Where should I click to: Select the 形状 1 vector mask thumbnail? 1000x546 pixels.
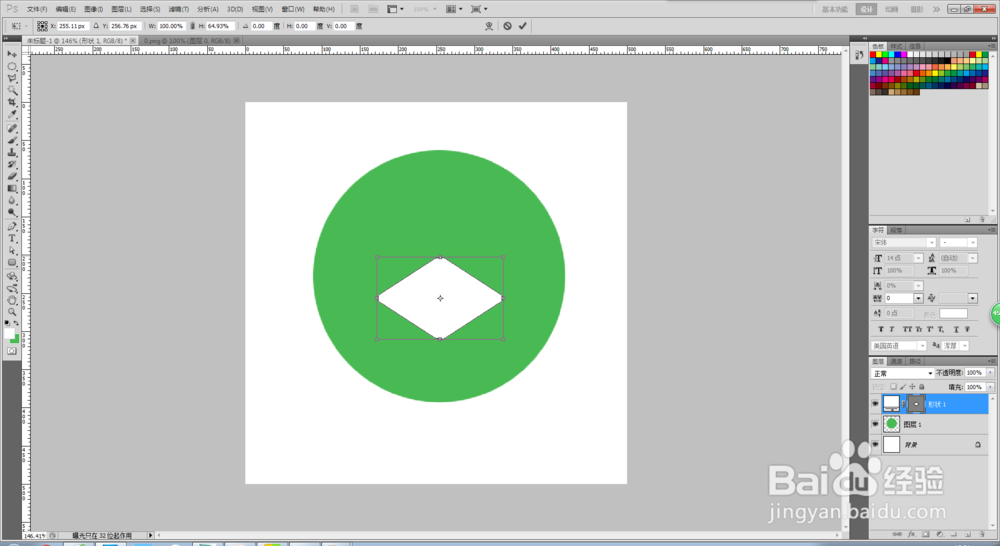[x=916, y=404]
